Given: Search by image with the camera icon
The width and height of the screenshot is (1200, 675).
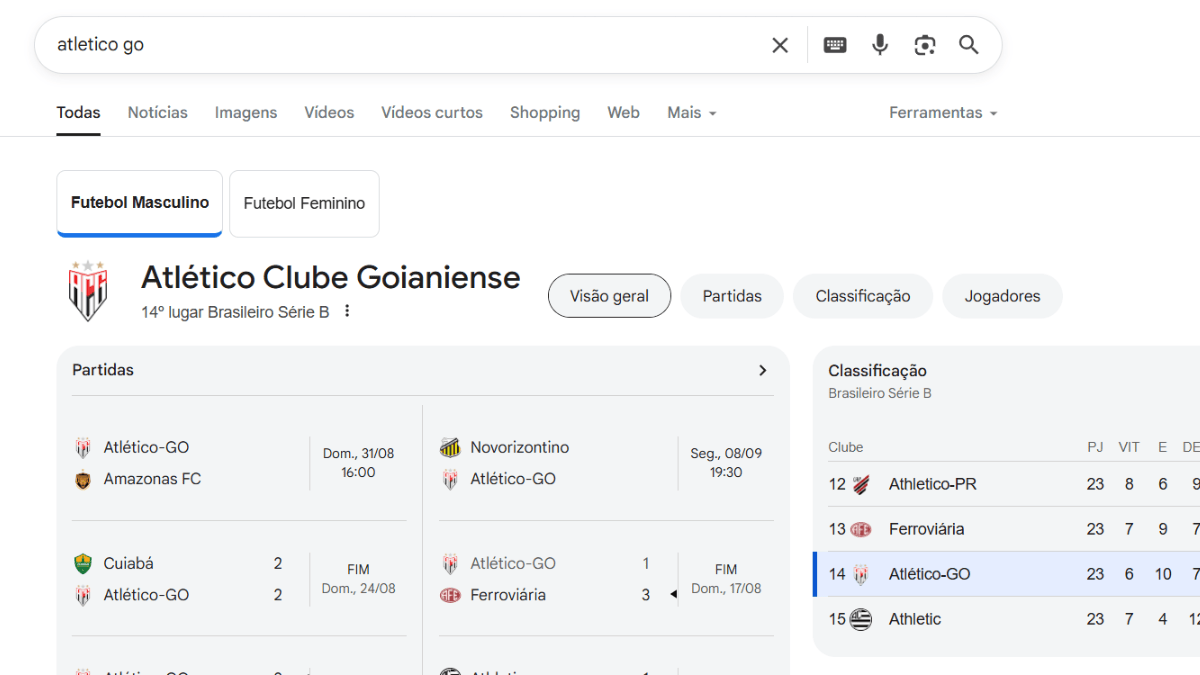Looking at the screenshot, I should click(x=925, y=45).
